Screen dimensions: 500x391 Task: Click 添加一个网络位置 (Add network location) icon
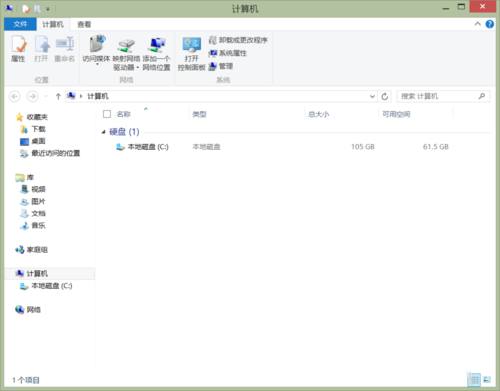tap(156, 54)
